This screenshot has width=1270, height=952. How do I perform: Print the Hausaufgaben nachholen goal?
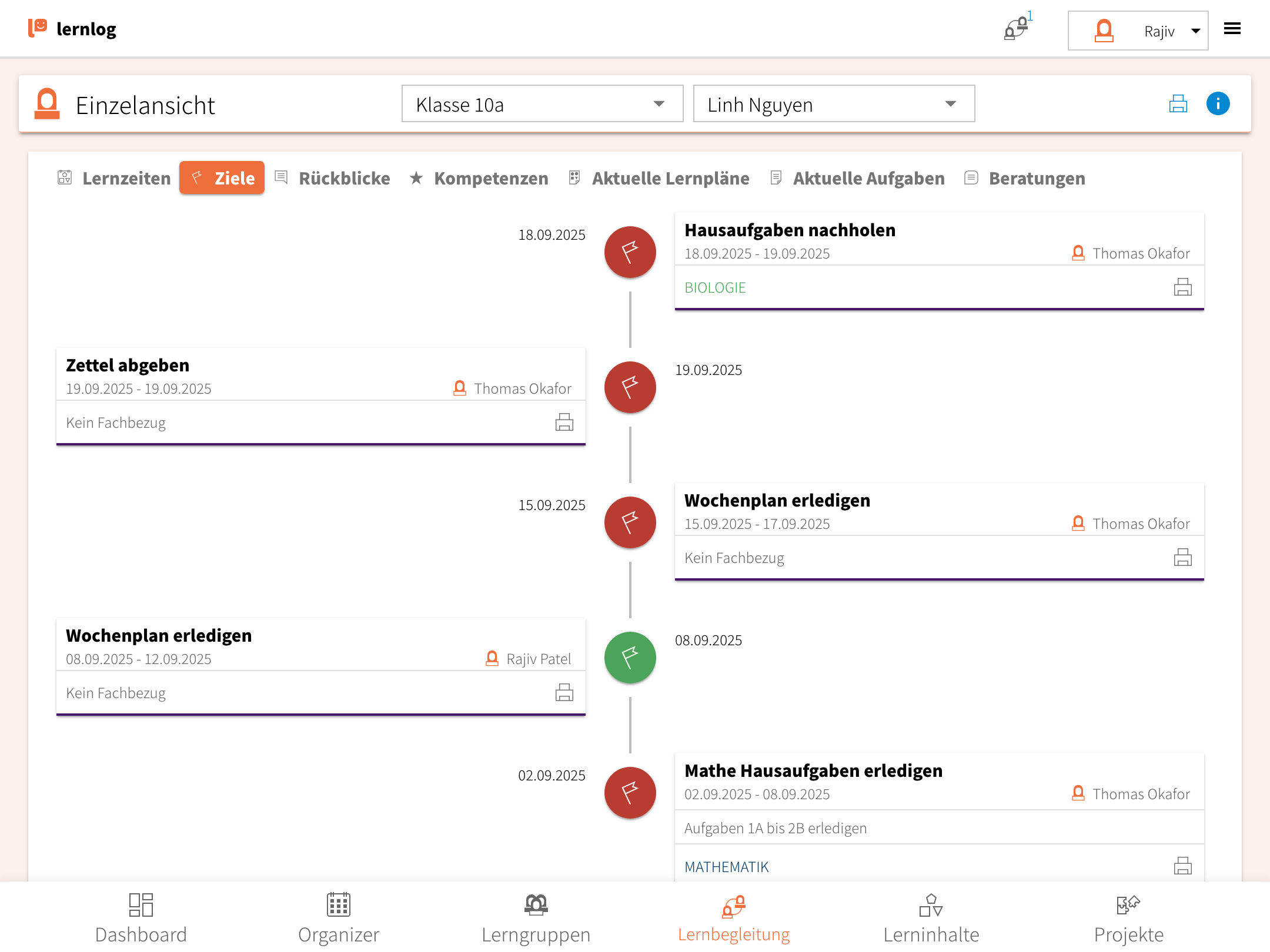point(1182,287)
